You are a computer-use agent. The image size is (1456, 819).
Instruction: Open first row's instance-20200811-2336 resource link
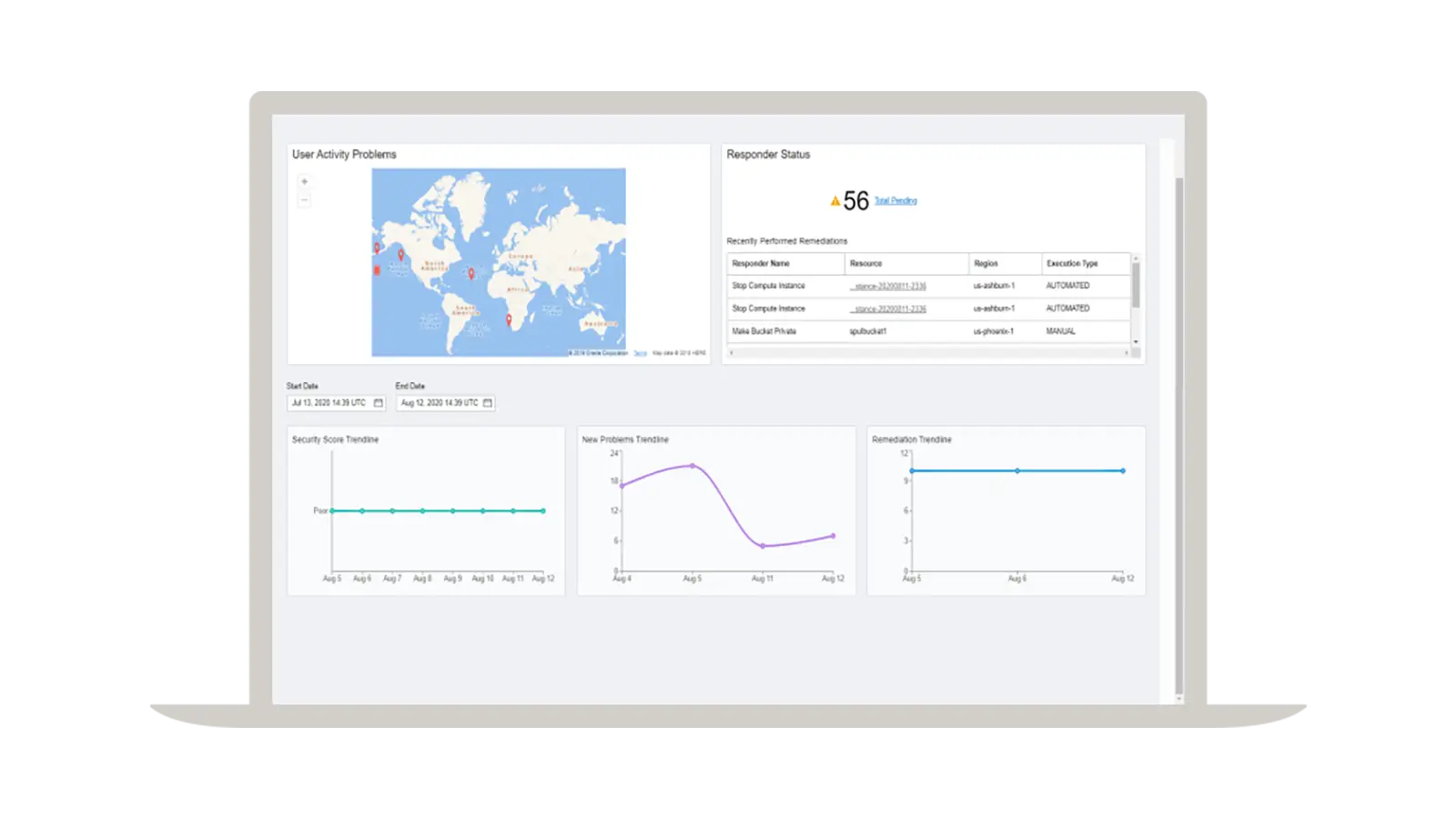[888, 286]
